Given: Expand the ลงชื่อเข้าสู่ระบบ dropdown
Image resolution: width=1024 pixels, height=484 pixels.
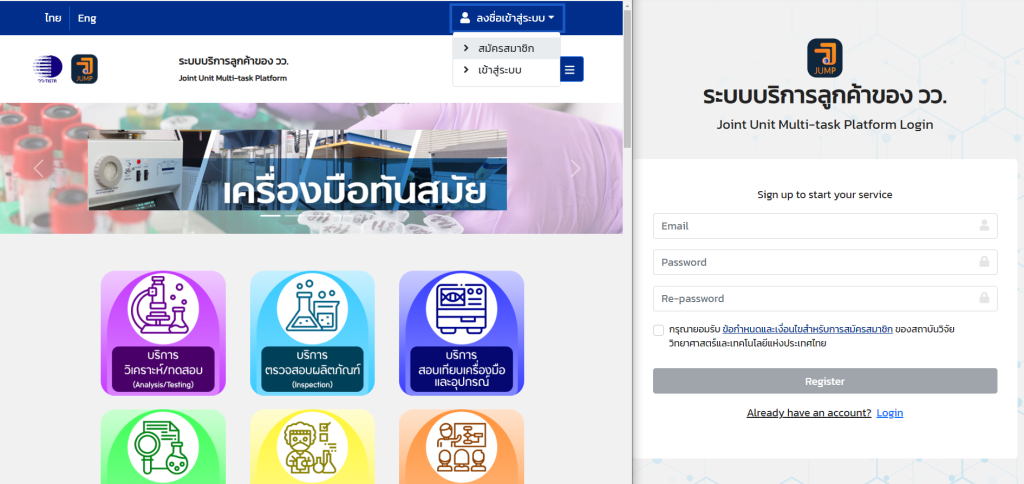Looking at the screenshot, I should 507,18.
